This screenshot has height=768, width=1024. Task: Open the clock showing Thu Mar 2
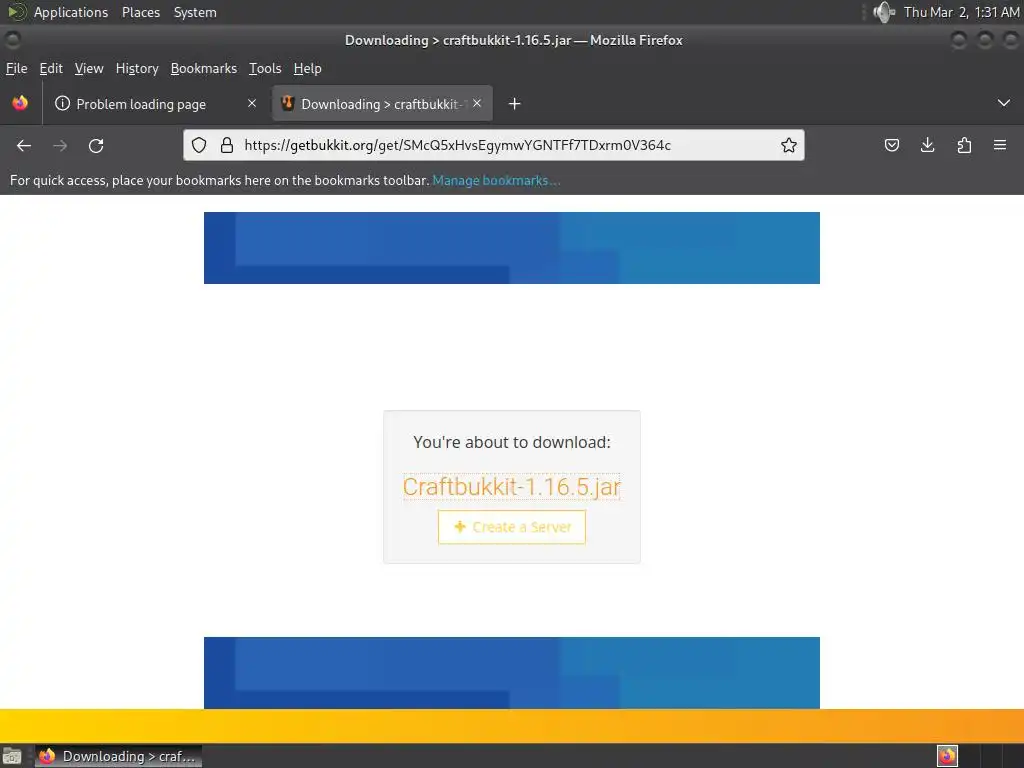point(961,12)
